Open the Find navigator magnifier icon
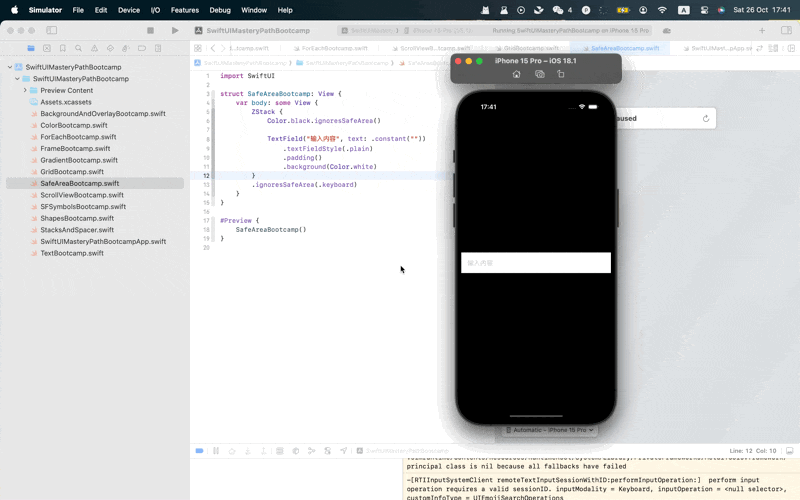Image resolution: width=800 pixels, height=500 pixels. point(78,48)
